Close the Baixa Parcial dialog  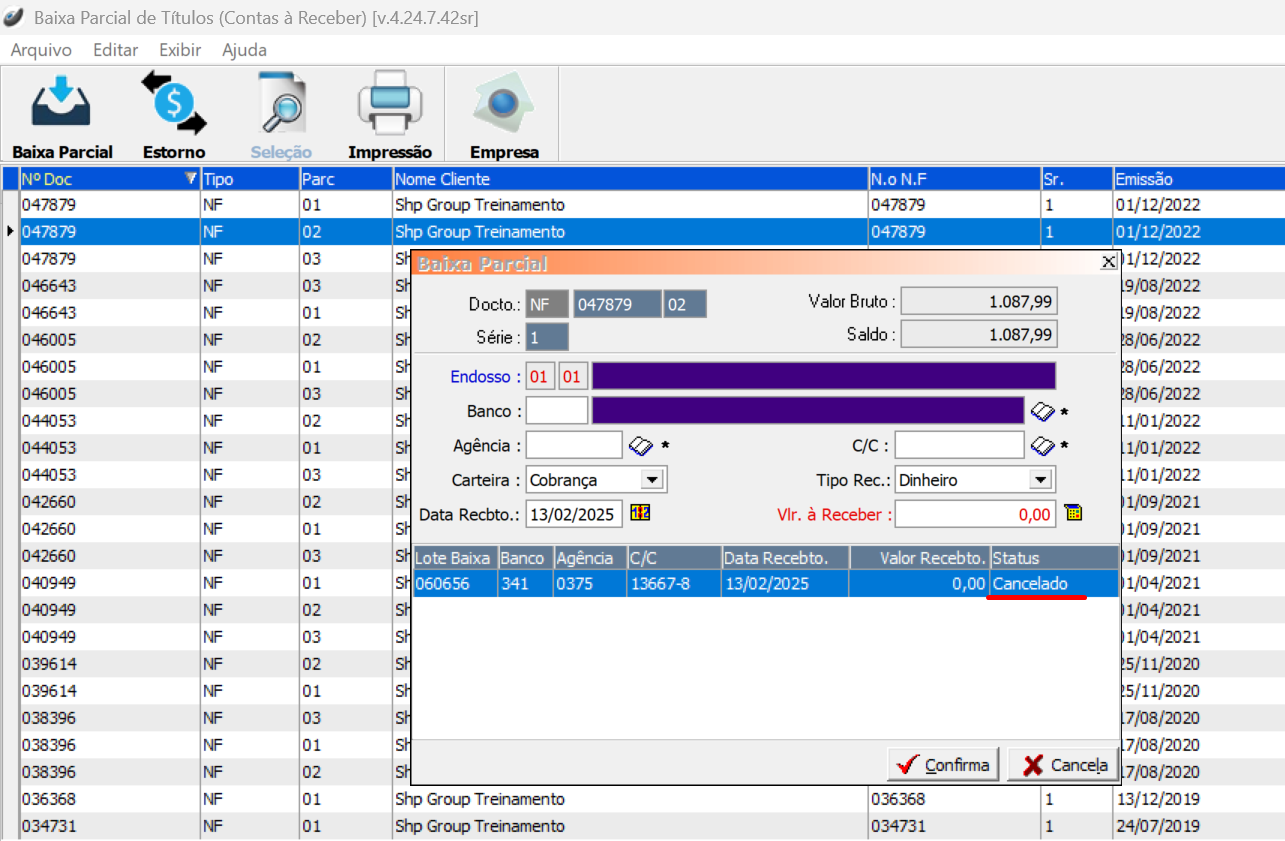1108,262
